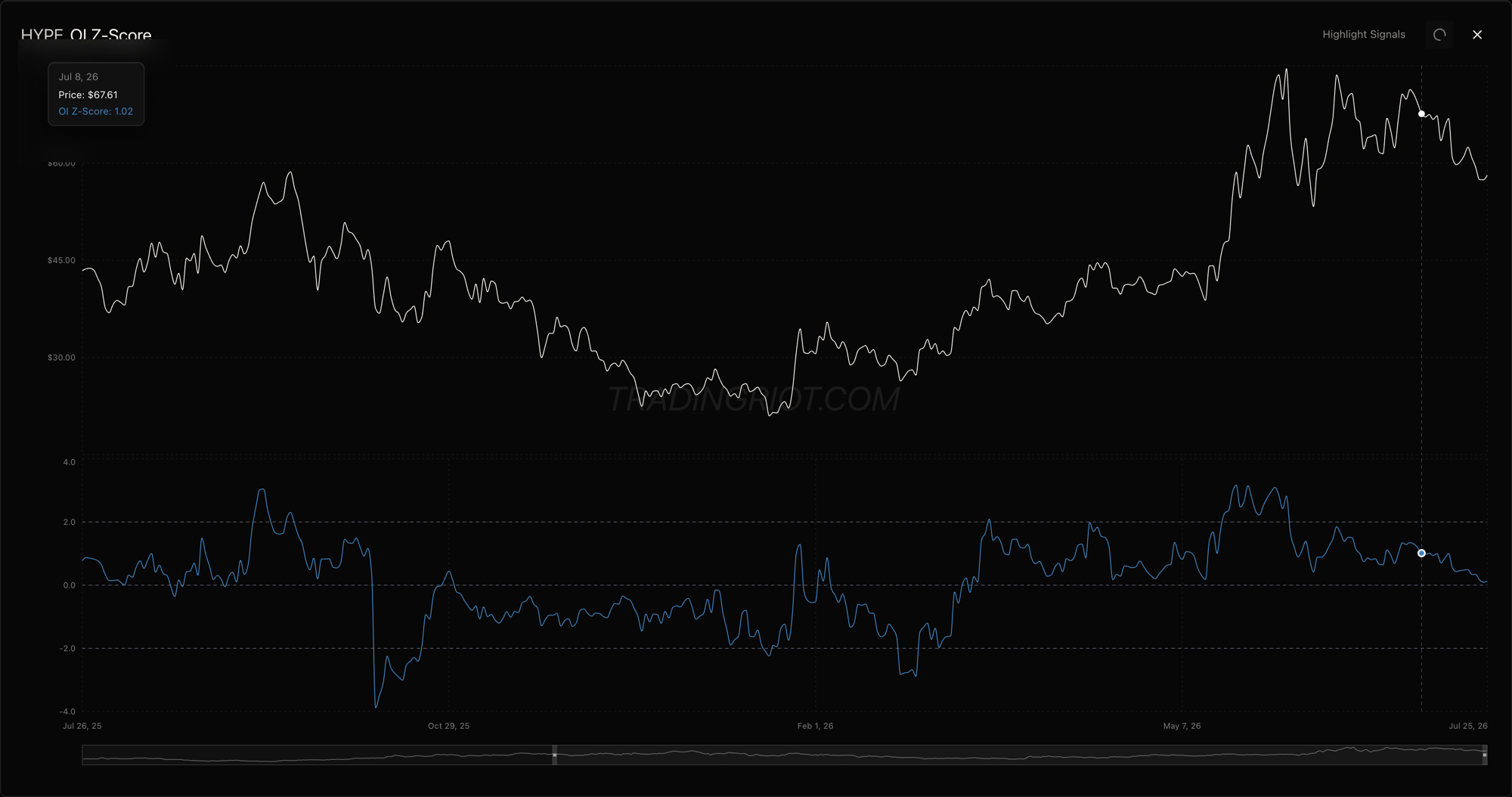Click the '-4.0' Z-Score axis label
Viewport: 1512px width, 797px height.
pos(67,712)
